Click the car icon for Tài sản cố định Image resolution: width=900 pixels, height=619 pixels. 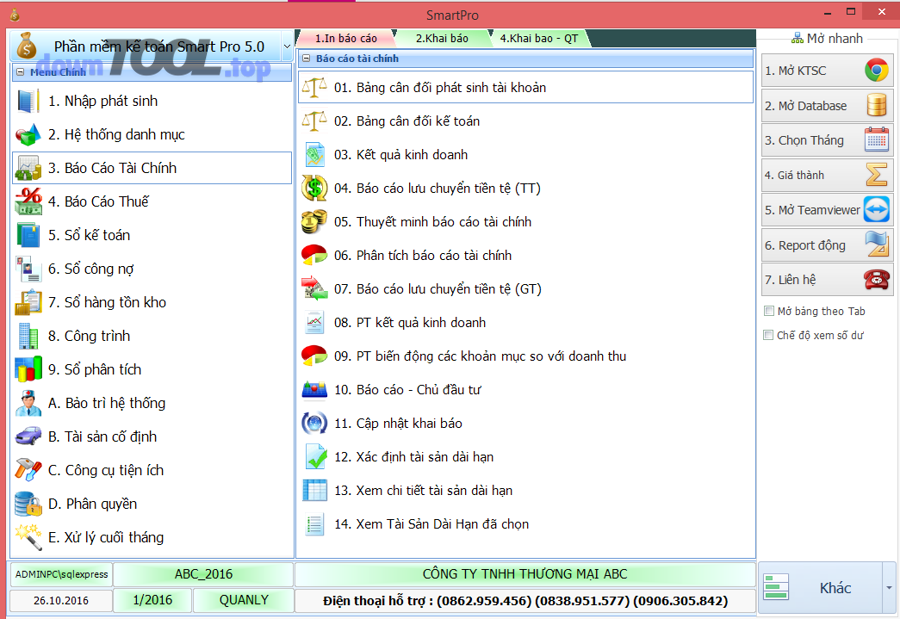coord(28,437)
